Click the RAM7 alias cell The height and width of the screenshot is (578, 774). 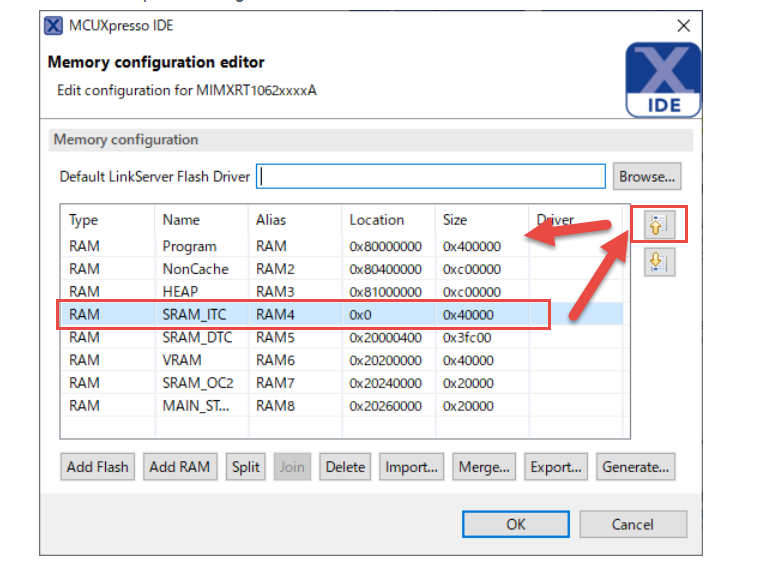[x=275, y=383]
